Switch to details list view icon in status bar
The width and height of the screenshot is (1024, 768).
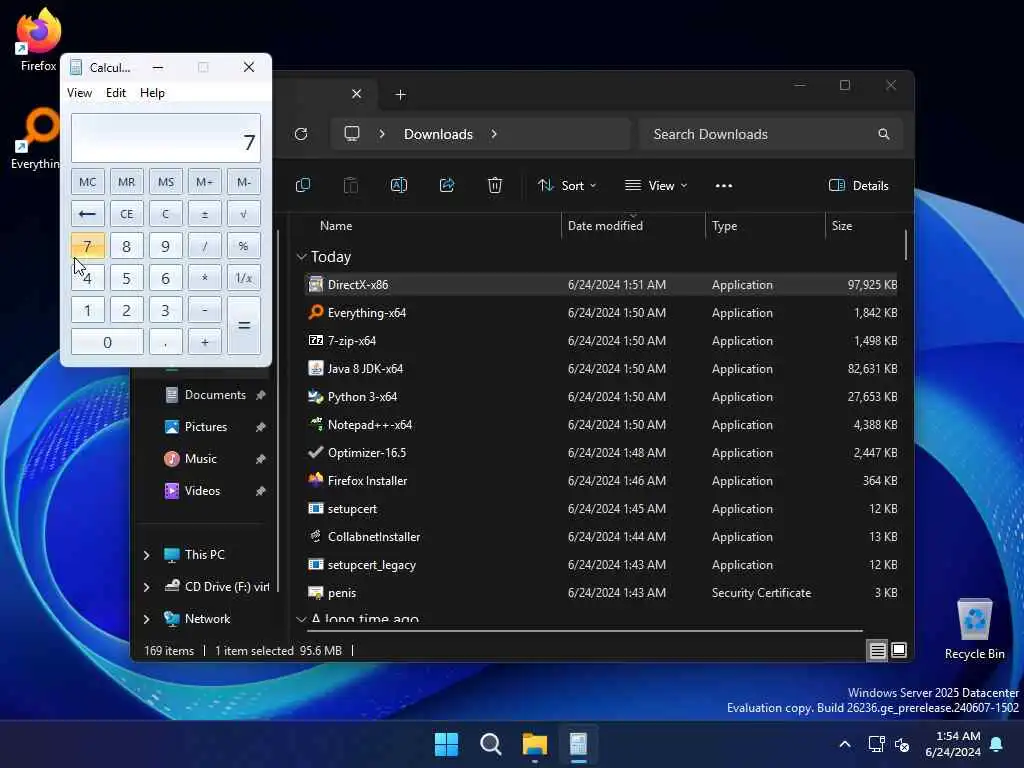click(877, 650)
